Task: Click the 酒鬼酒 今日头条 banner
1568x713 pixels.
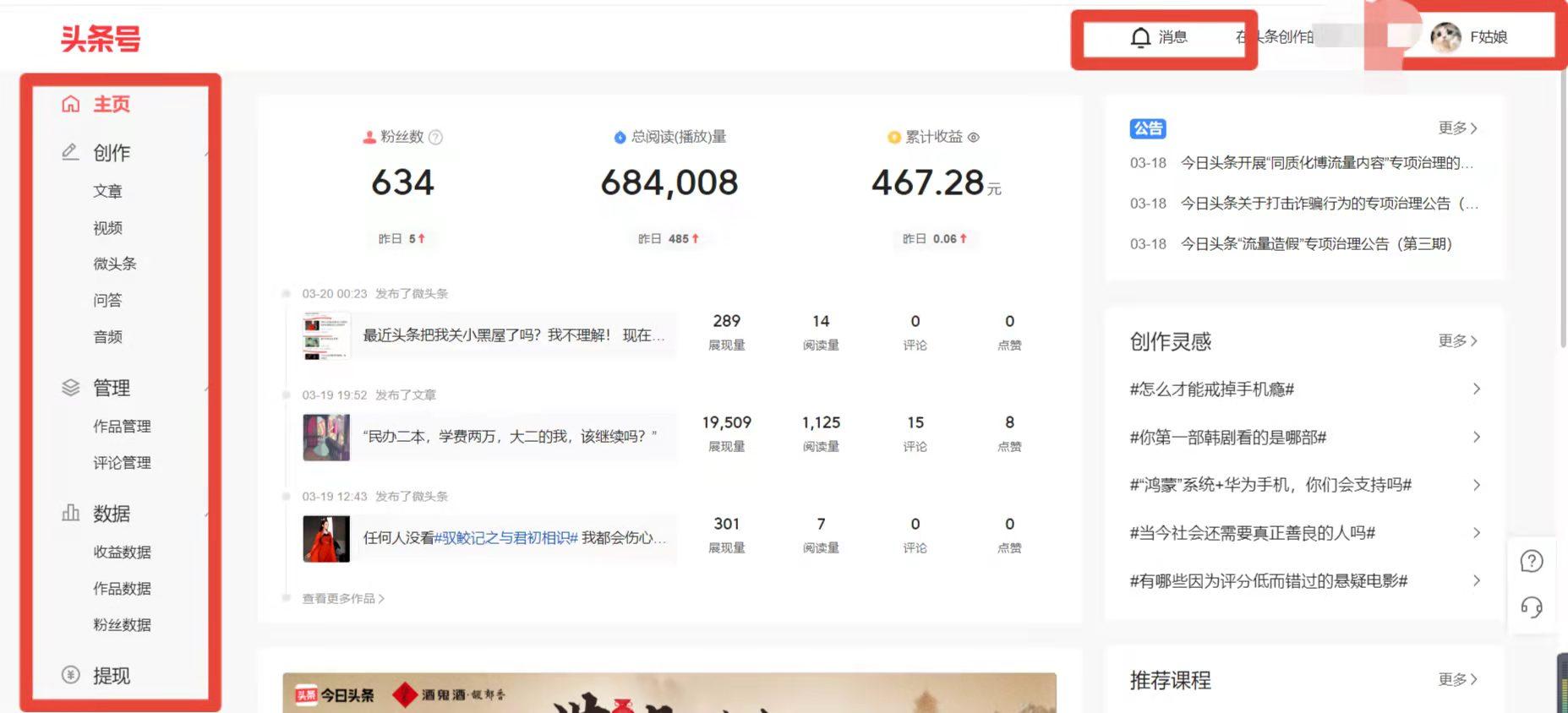Action: (669, 693)
